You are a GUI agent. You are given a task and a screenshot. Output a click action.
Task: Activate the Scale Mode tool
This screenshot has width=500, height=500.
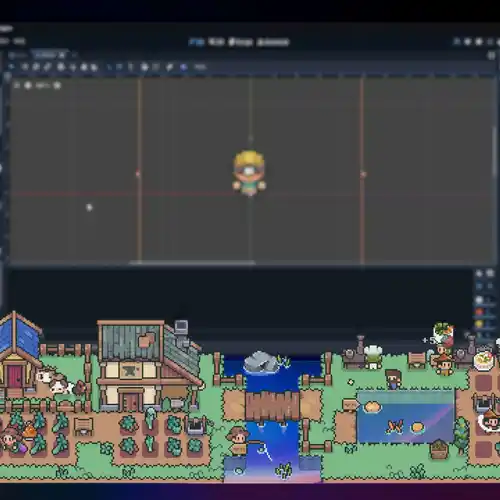(x=47, y=67)
